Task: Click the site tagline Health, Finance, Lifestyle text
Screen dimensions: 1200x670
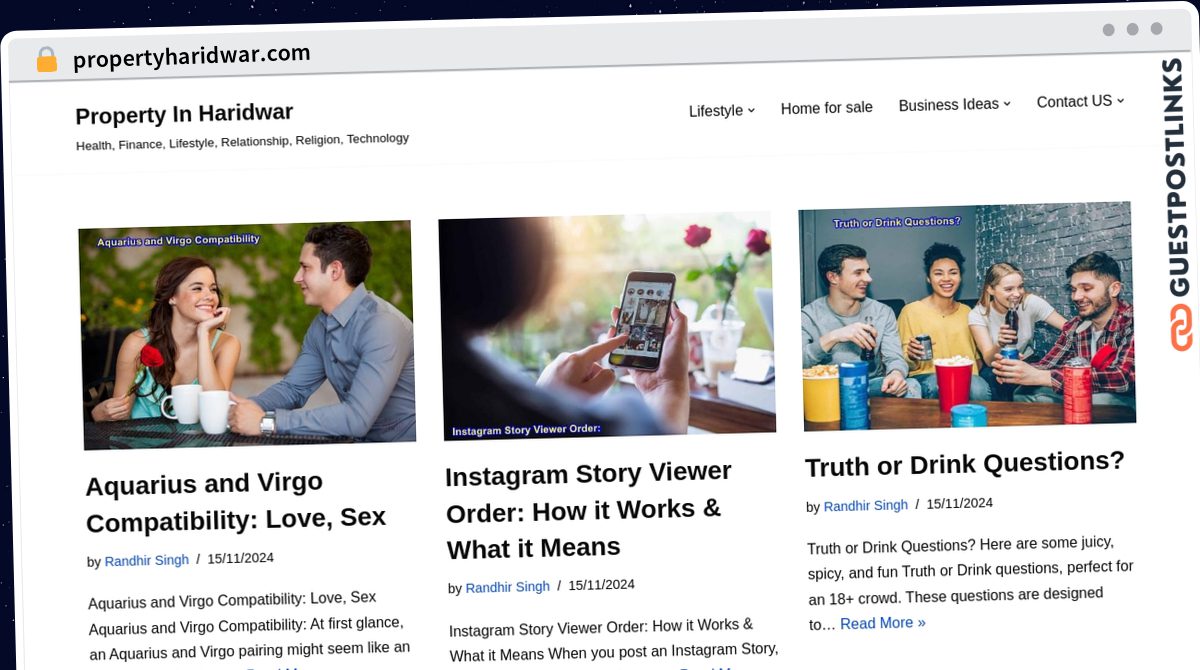Action: (242, 142)
